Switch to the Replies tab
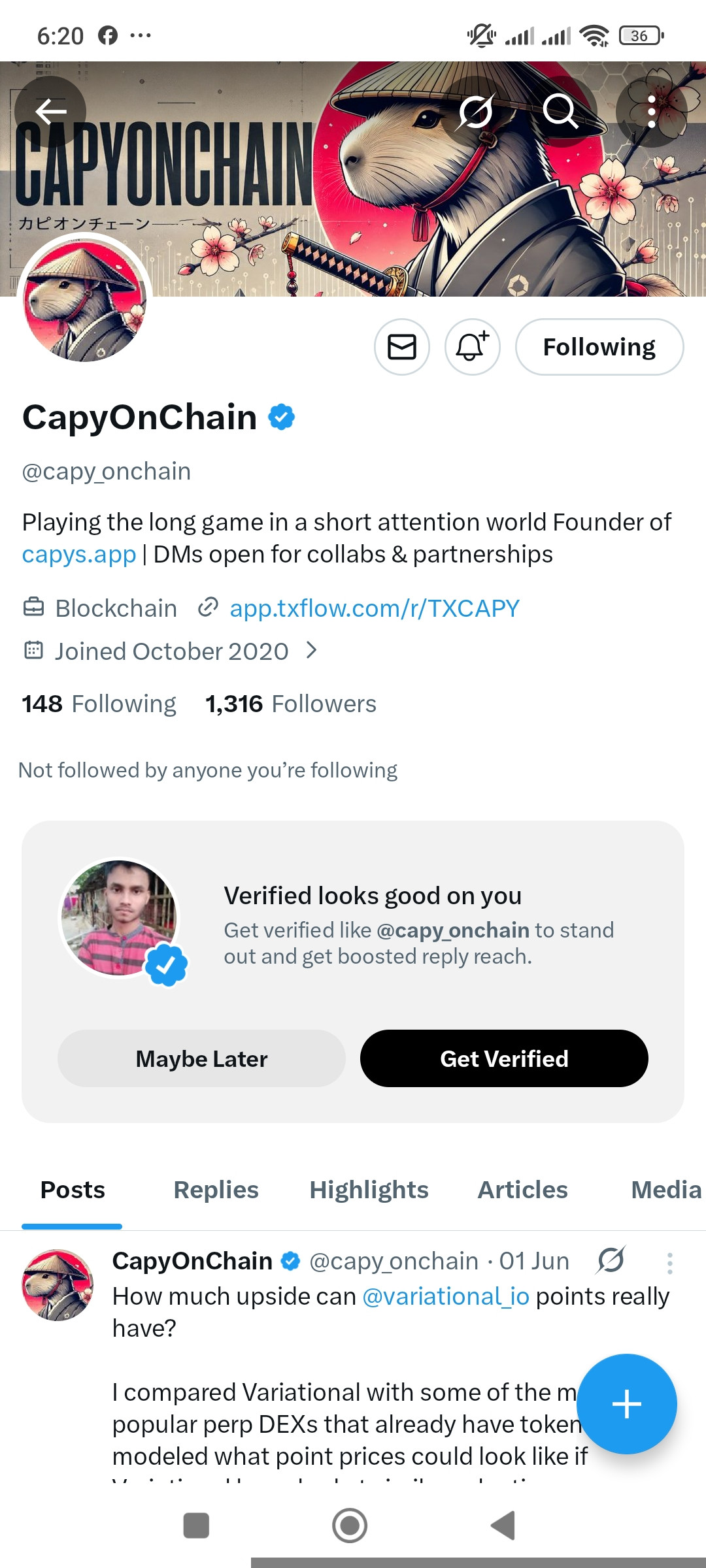706x1568 pixels. pyautogui.click(x=216, y=1190)
